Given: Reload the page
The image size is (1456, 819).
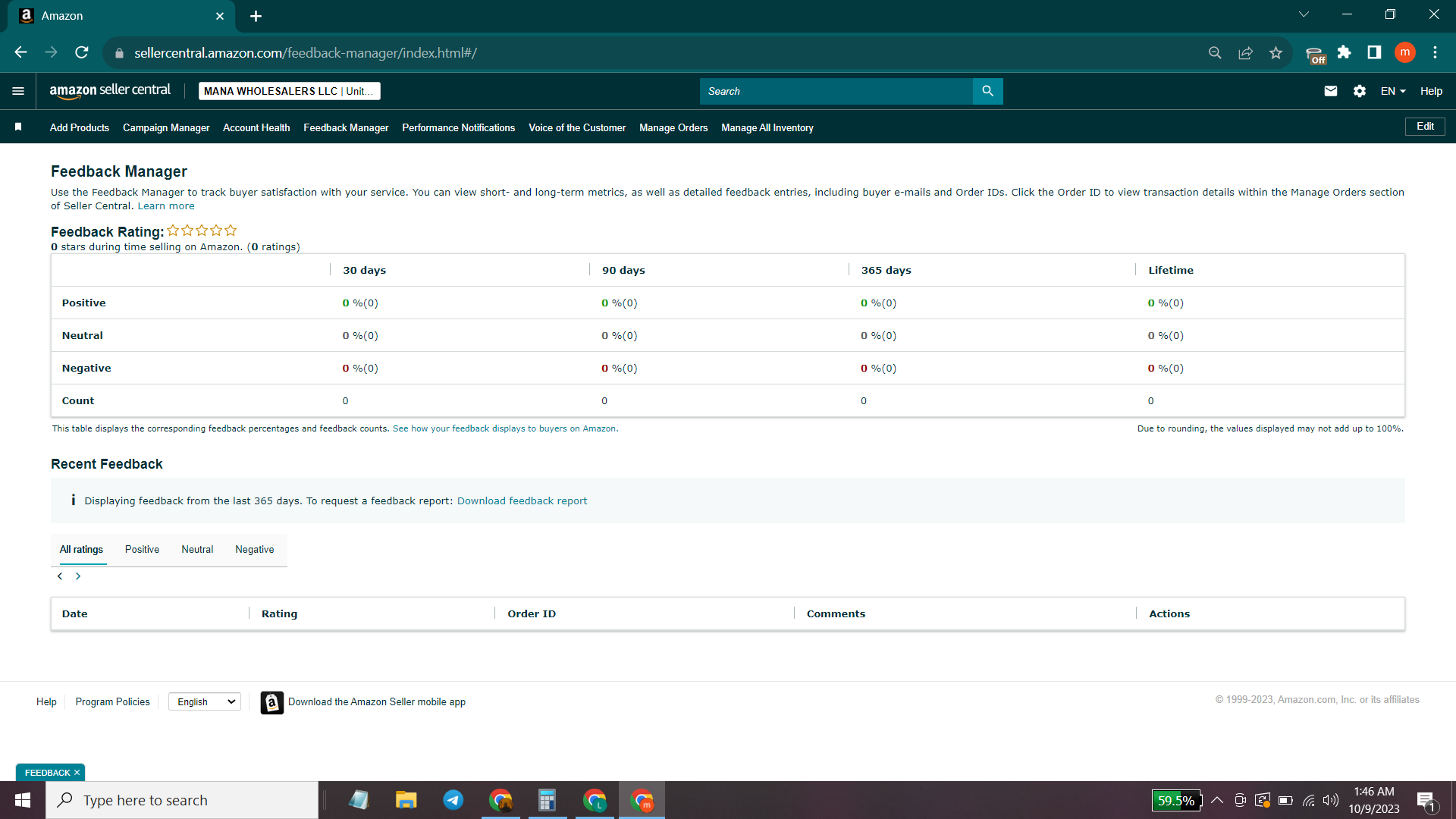Looking at the screenshot, I should (82, 52).
